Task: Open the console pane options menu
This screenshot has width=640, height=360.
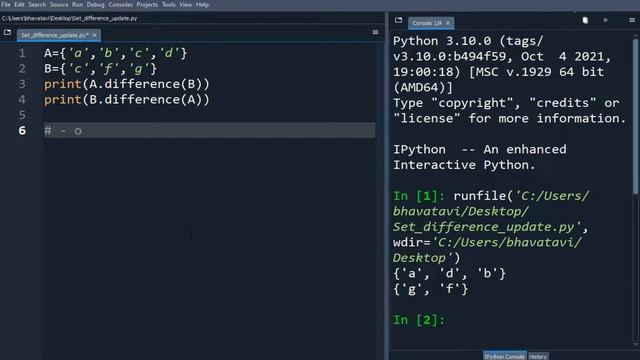Action: click(x=632, y=20)
